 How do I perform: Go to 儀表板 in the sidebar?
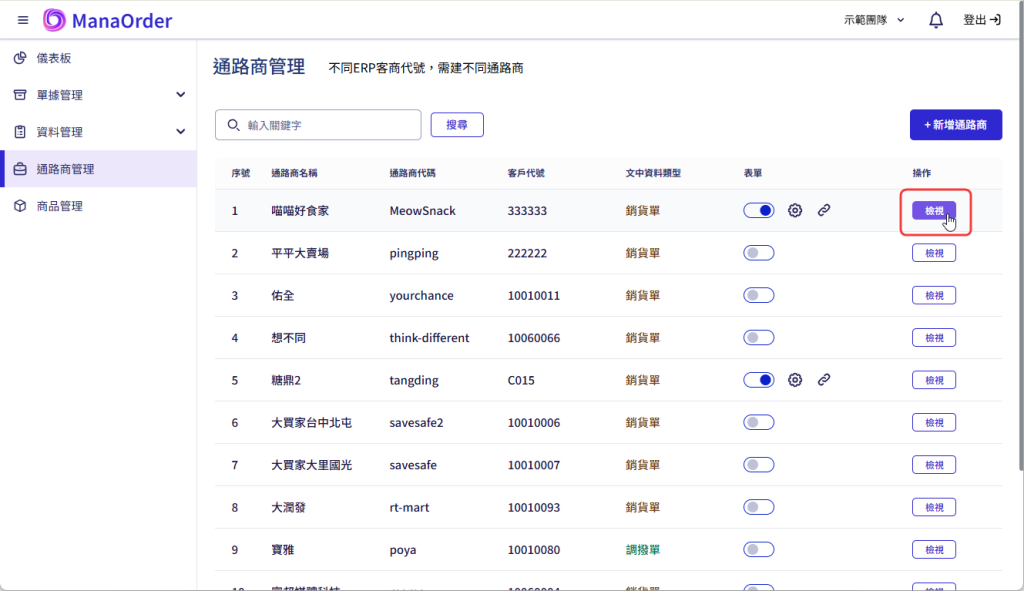54,58
